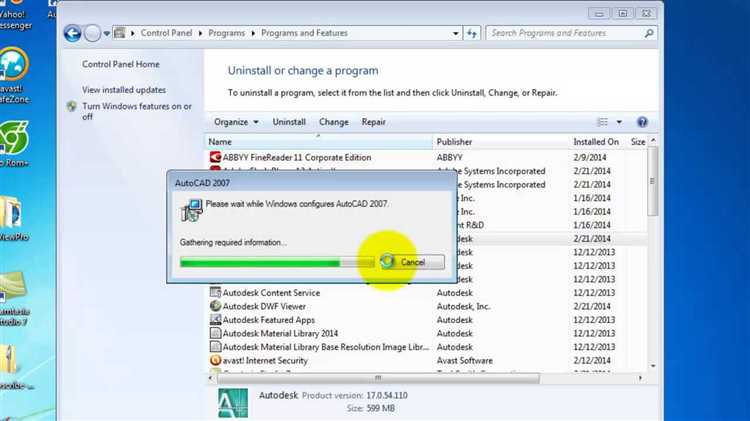The image size is (750, 421).
Task: Click the vertical scrollbar down arrow
Action: coord(653,366)
